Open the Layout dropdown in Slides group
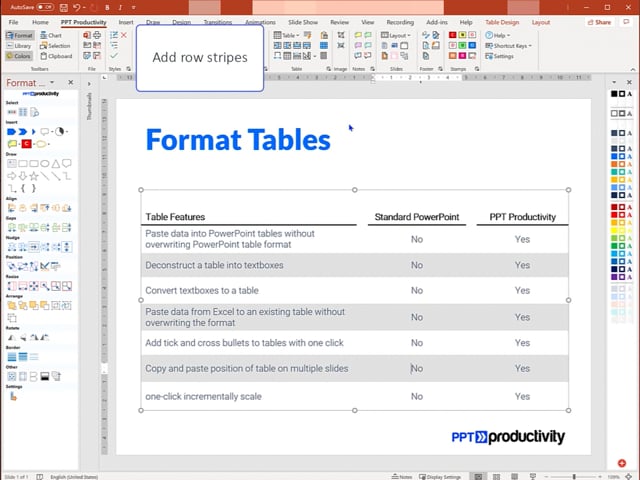Screen dimensions: 640x480 pyautogui.click(x=396, y=35)
